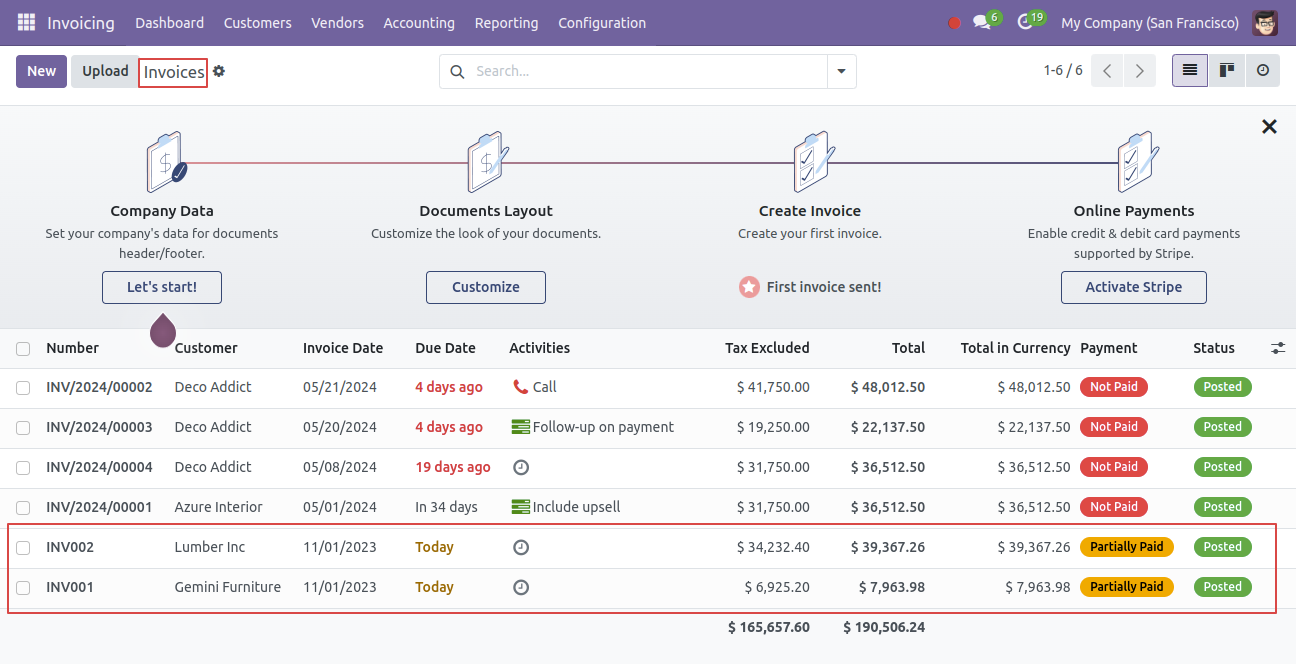The width and height of the screenshot is (1296, 664).
Task: Click the Documents Layout step icon
Action: (x=487, y=162)
